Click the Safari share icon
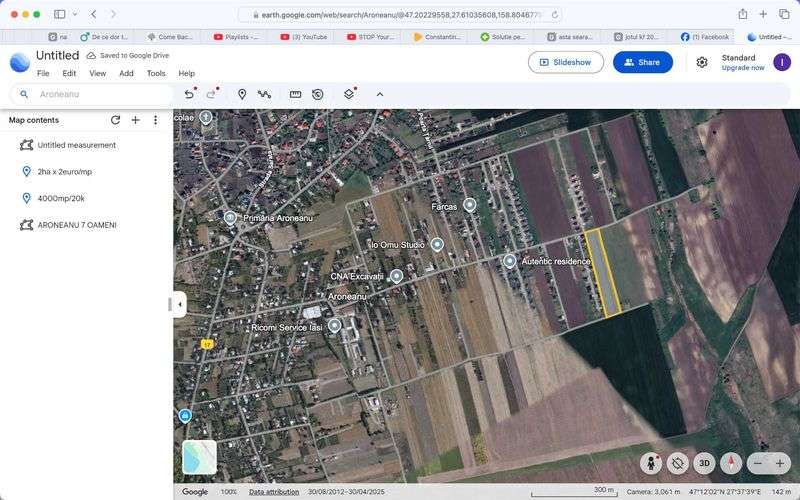Viewport: 800px width, 500px height. [743, 14]
